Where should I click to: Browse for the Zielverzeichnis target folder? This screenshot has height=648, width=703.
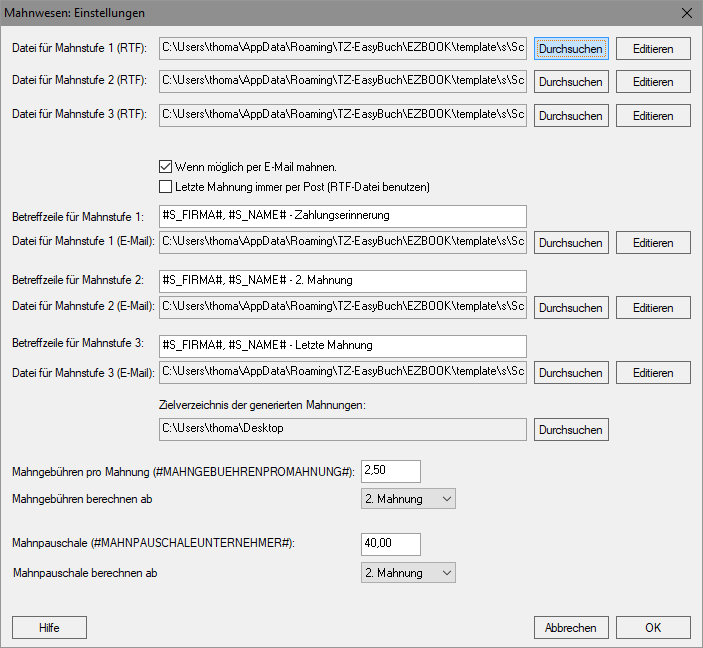(x=571, y=430)
